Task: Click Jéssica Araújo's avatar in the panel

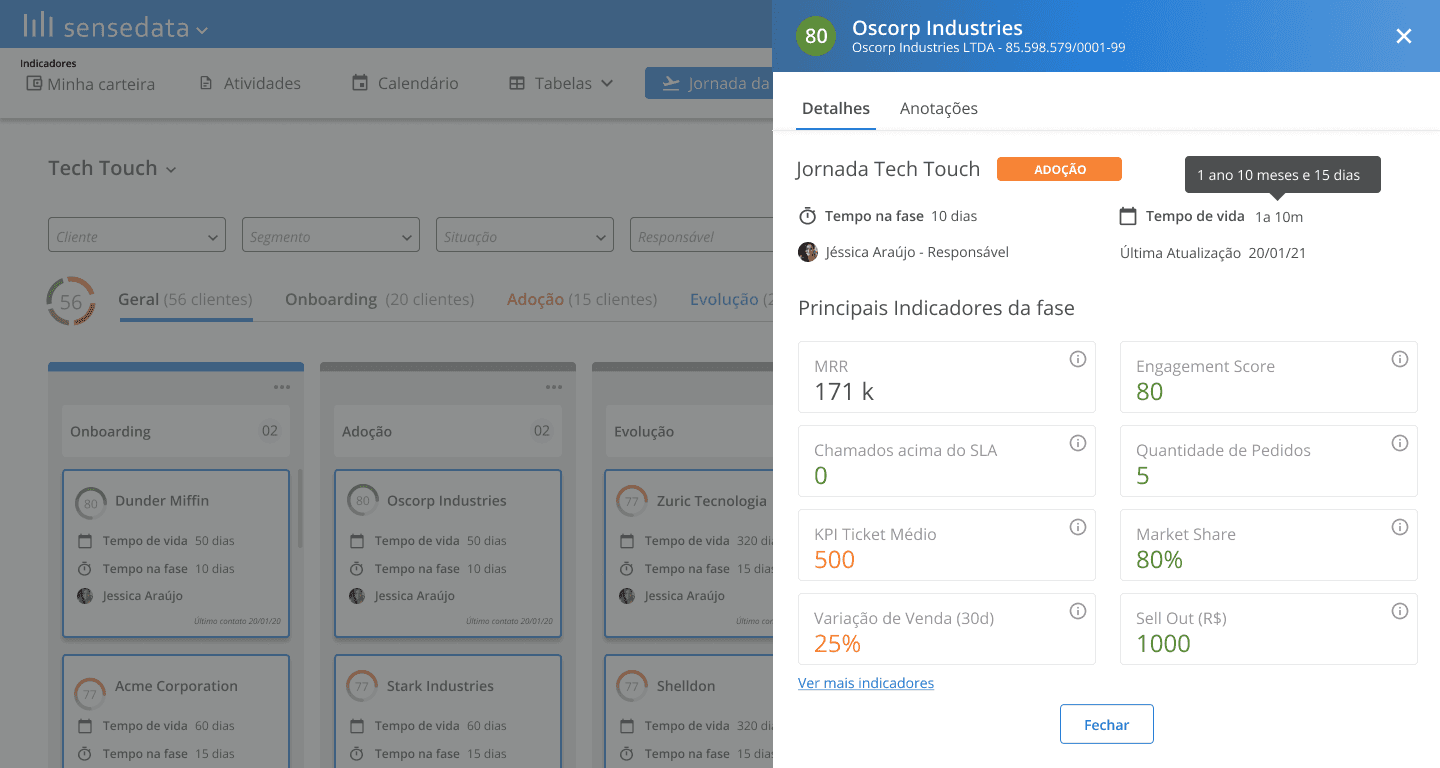Action: pyautogui.click(x=808, y=252)
